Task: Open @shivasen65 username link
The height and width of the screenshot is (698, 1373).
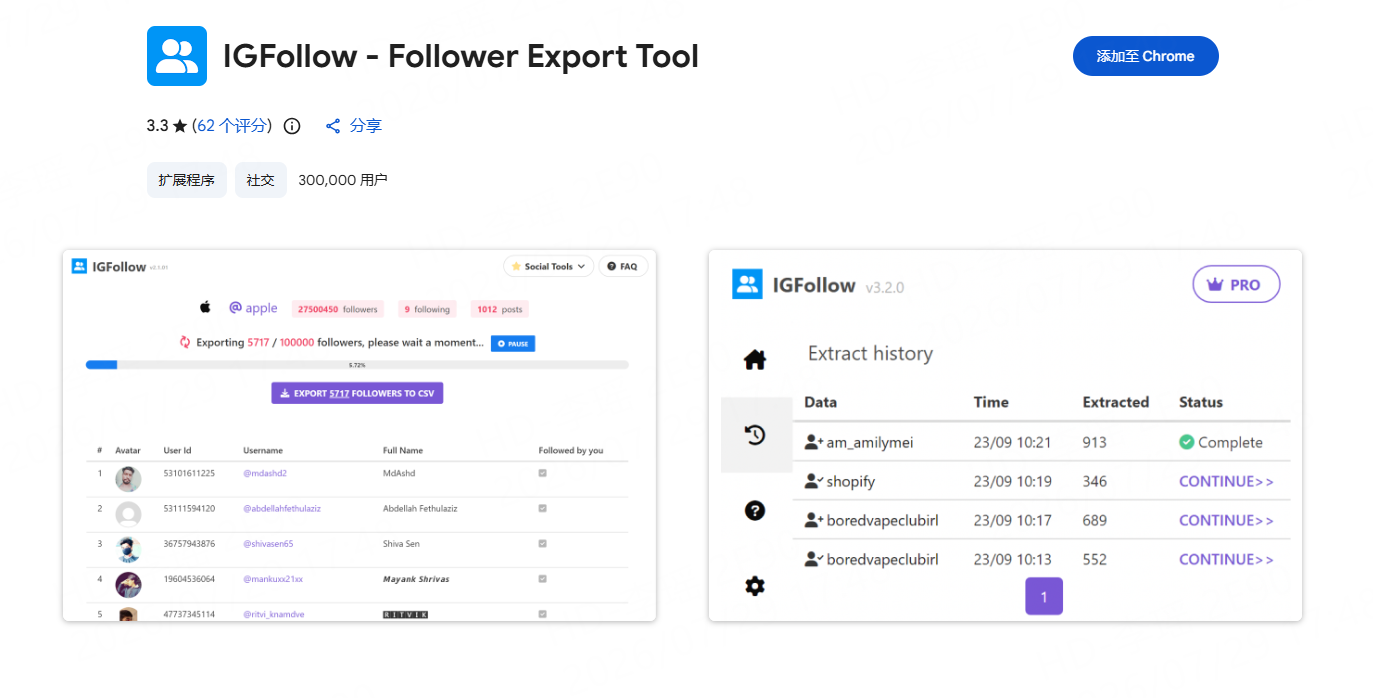Action: pos(268,543)
